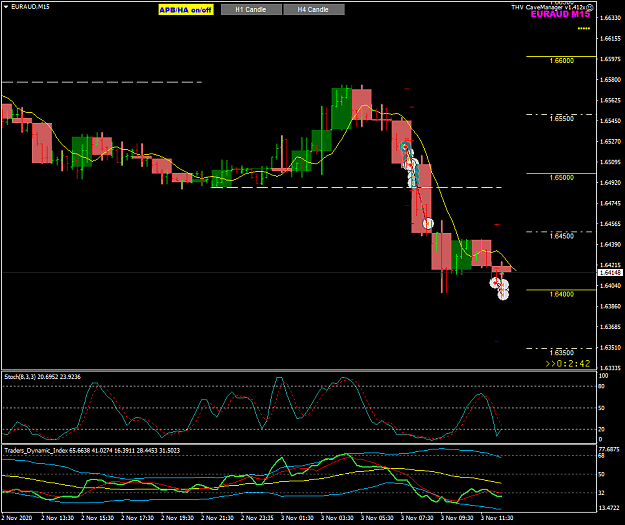The height and width of the screenshot is (525, 625).
Task: Click the 3 Nov 01:30 time label
Action: [x=297, y=518]
